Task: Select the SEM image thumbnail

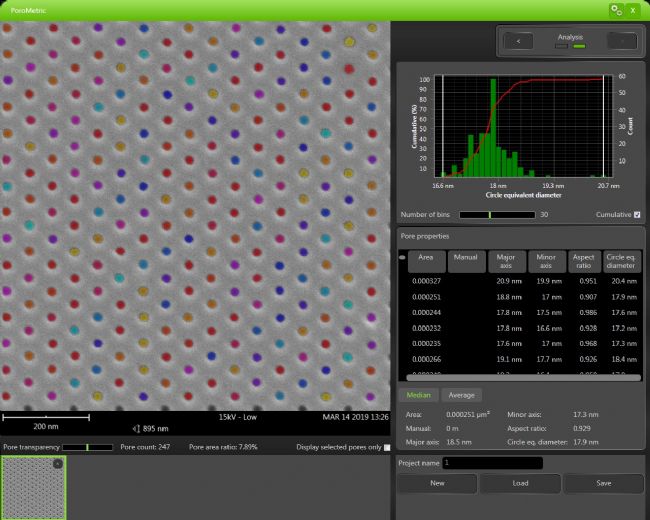Action: pyautogui.click(x=33, y=488)
